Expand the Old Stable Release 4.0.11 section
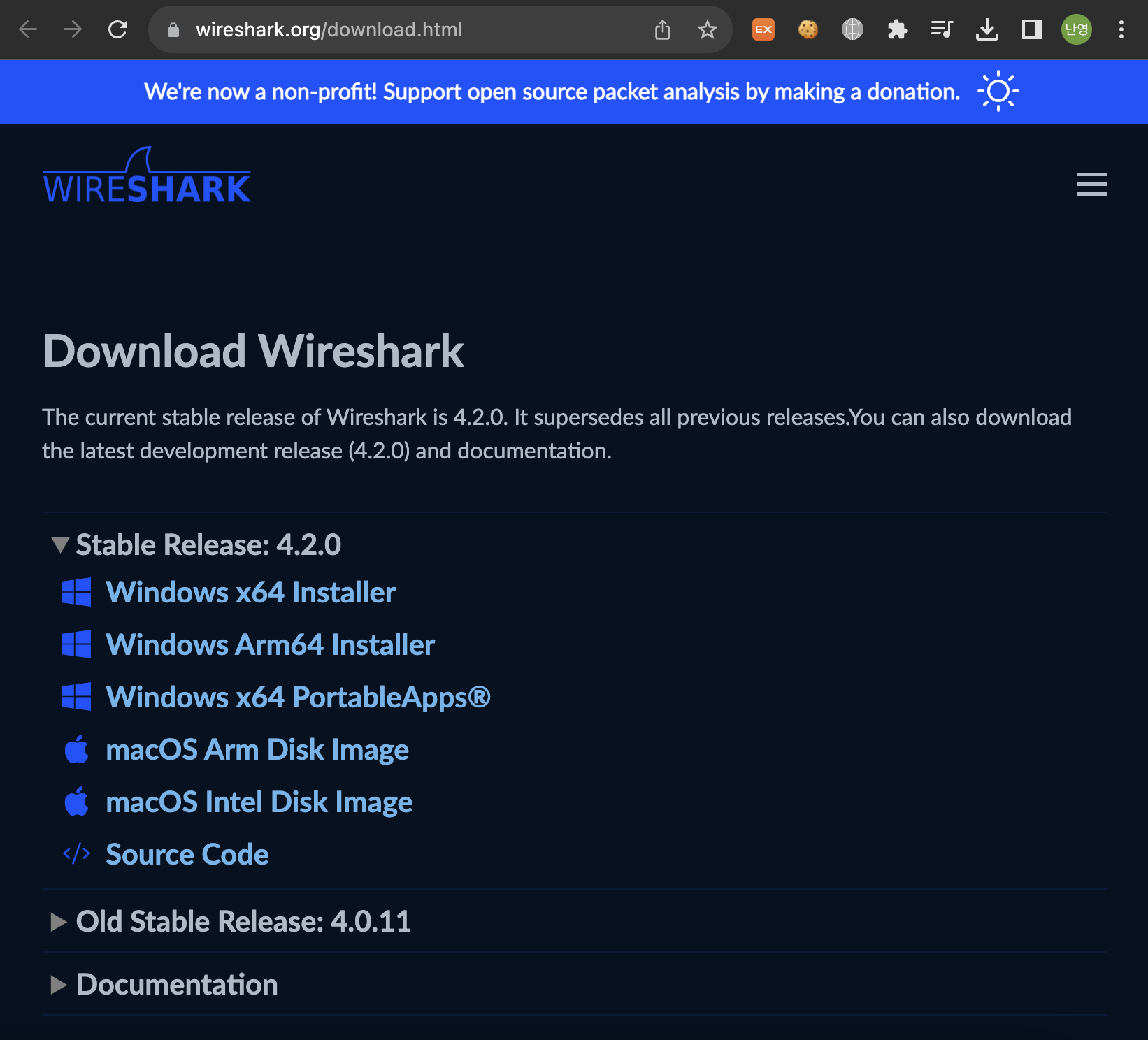The image size is (1148, 1040). point(231,921)
